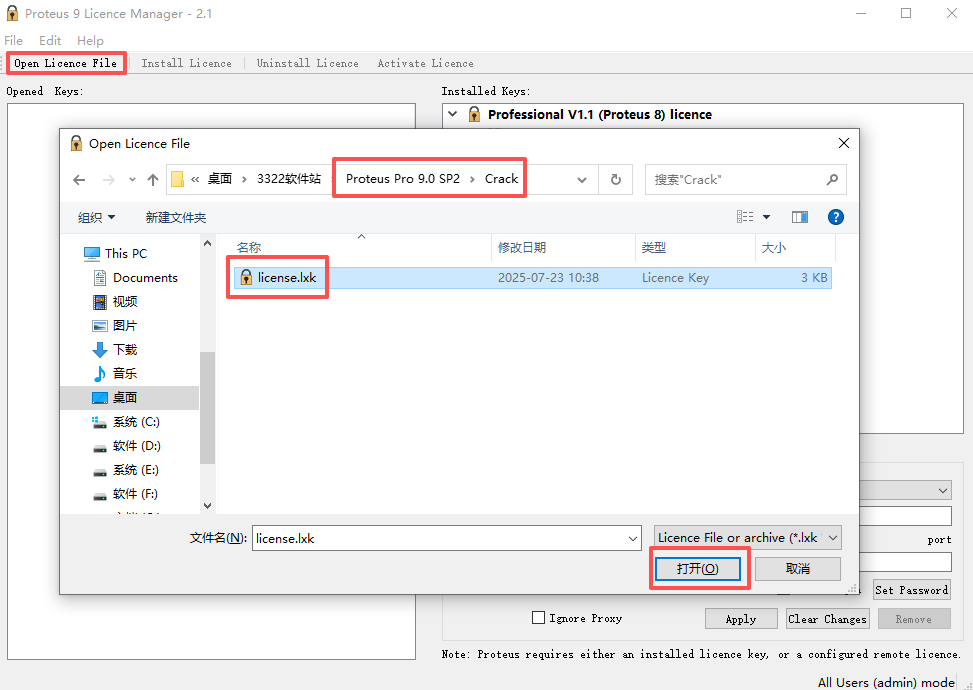Open the view options dropdown arrow
Screen dimensions: 973x690
coord(766,217)
